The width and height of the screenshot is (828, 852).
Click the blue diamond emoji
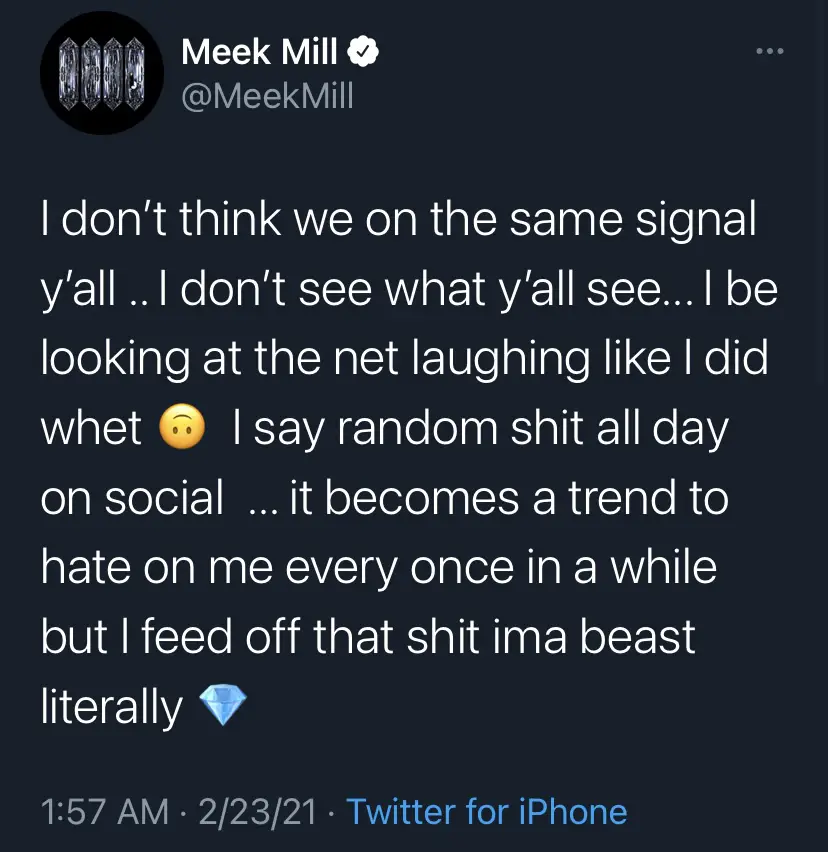pos(222,707)
